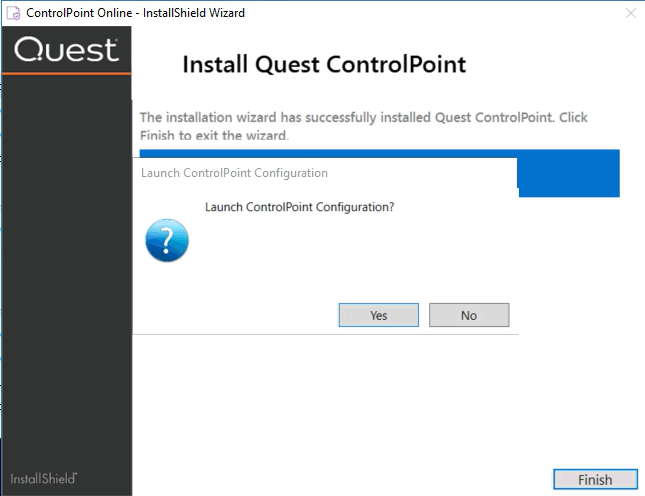Click the empty title bar space before Close

click(x=450, y=13)
